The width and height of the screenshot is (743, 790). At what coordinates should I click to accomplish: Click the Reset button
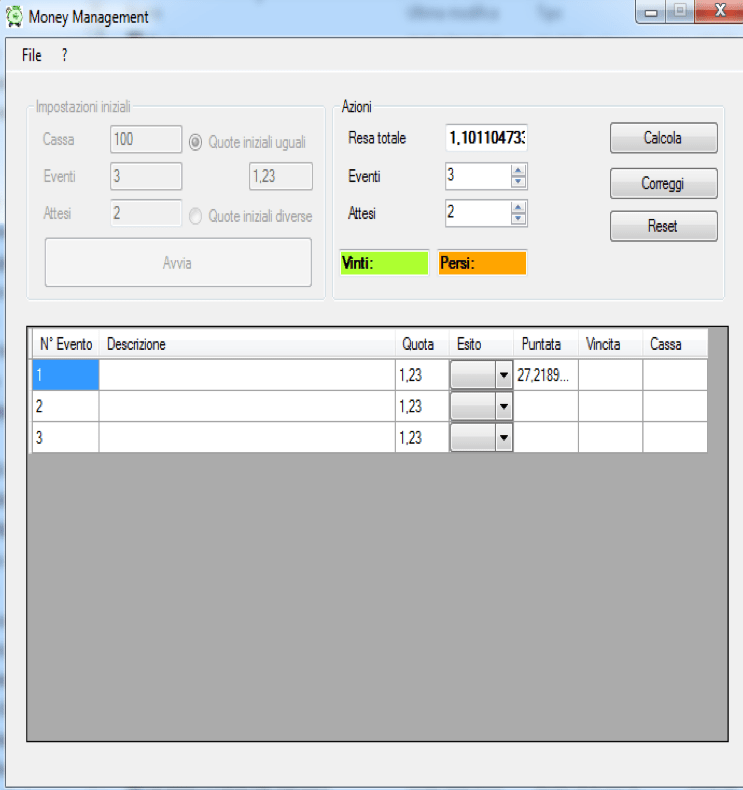[x=663, y=226]
